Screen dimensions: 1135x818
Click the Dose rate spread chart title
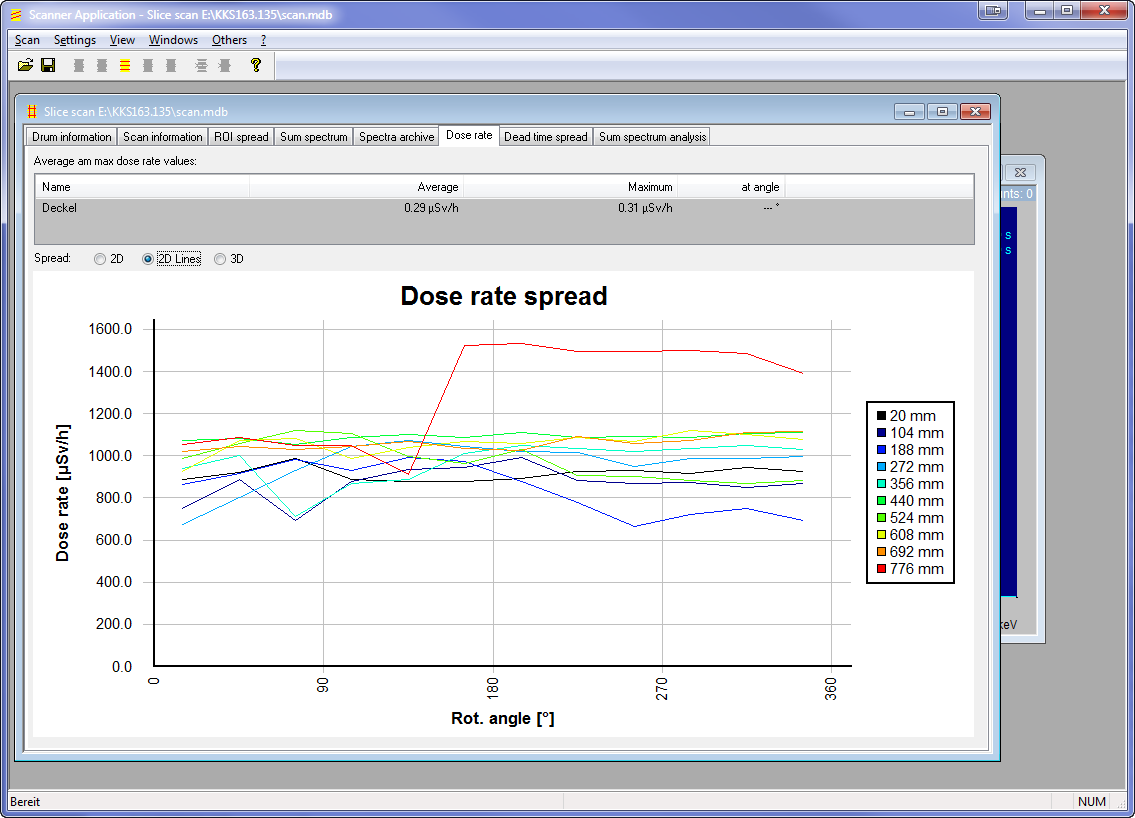pos(504,296)
